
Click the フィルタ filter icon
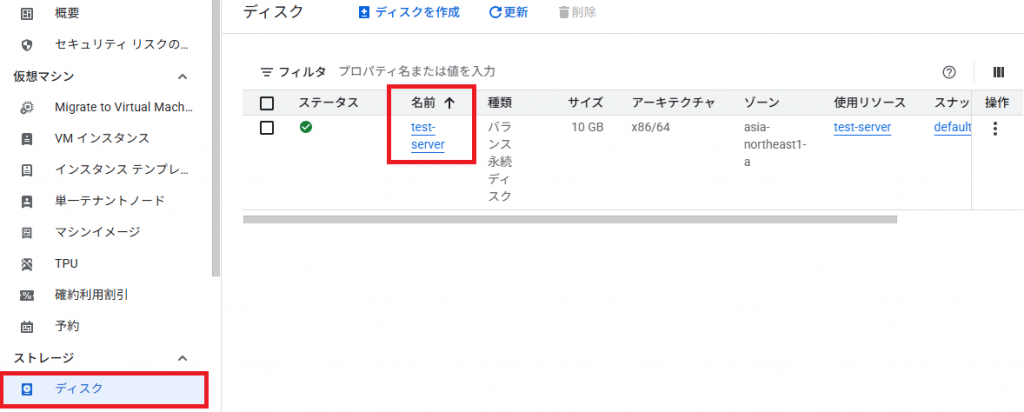tap(266, 72)
